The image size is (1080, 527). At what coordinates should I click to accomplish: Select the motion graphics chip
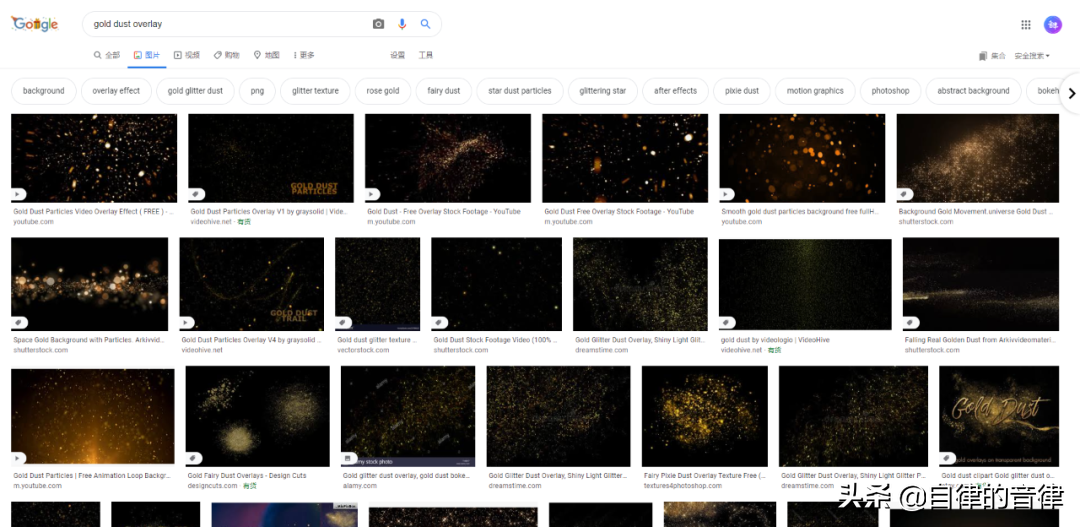pos(815,91)
